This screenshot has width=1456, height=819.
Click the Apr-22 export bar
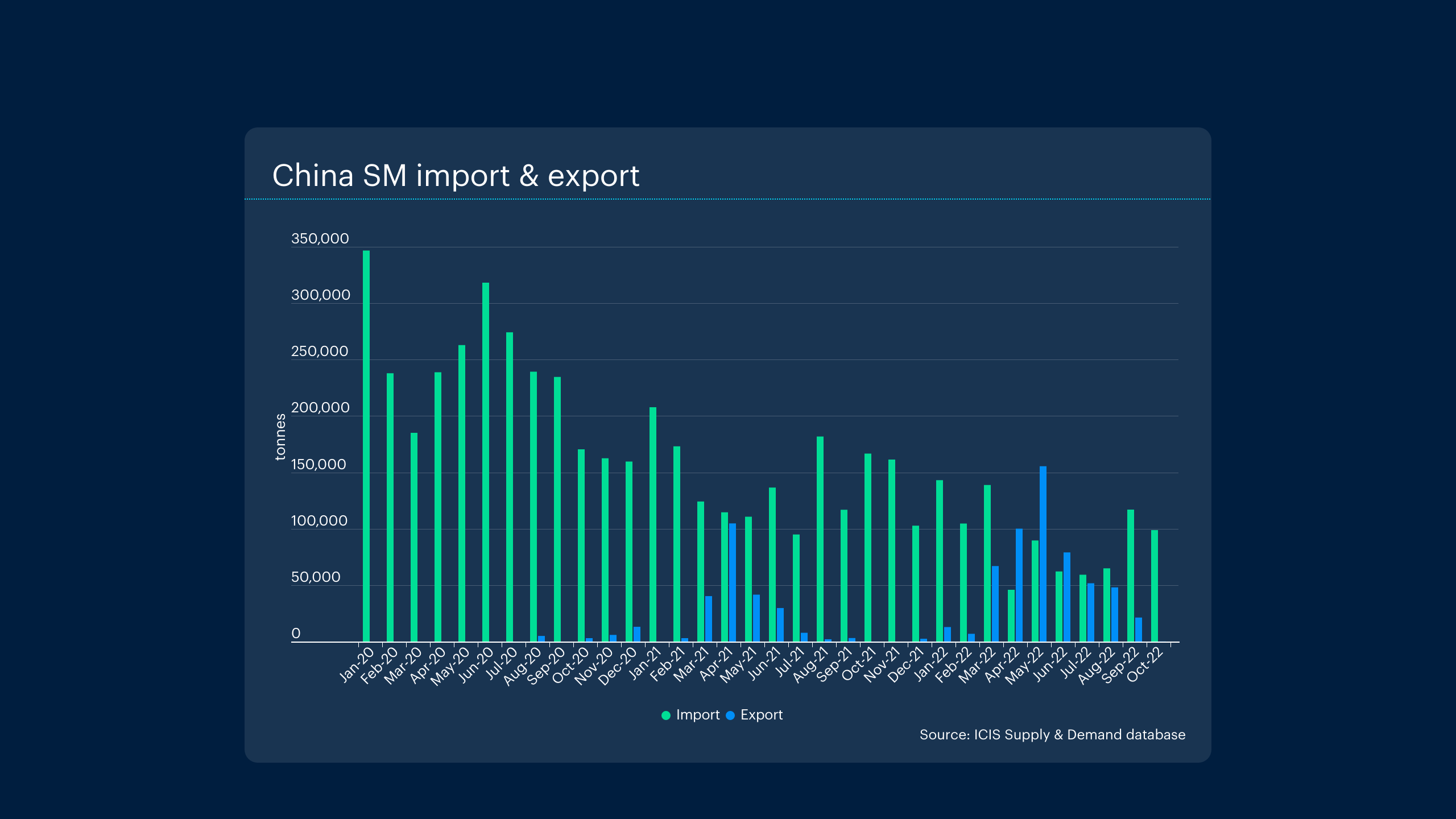tap(1019, 585)
